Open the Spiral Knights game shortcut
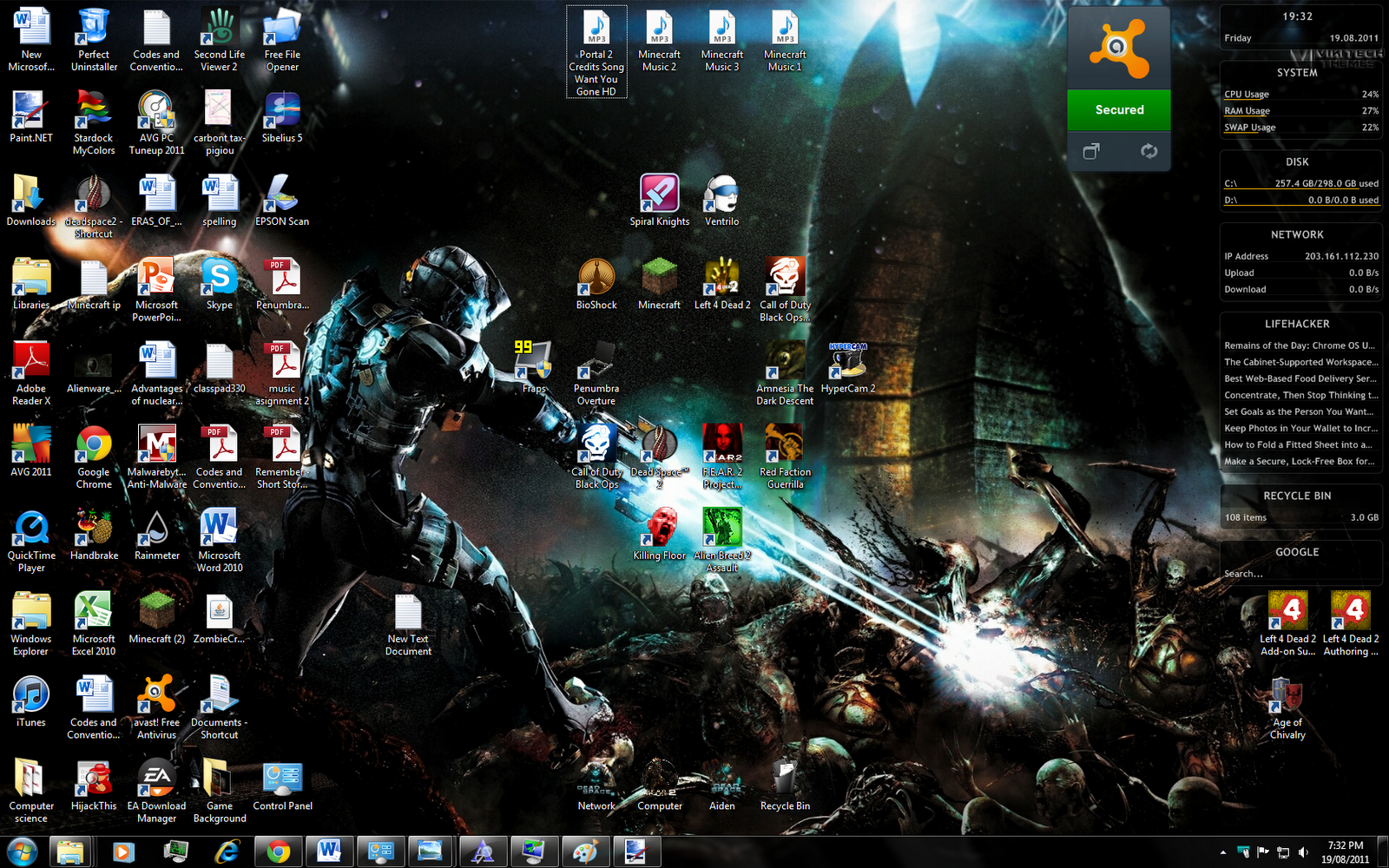 659,194
